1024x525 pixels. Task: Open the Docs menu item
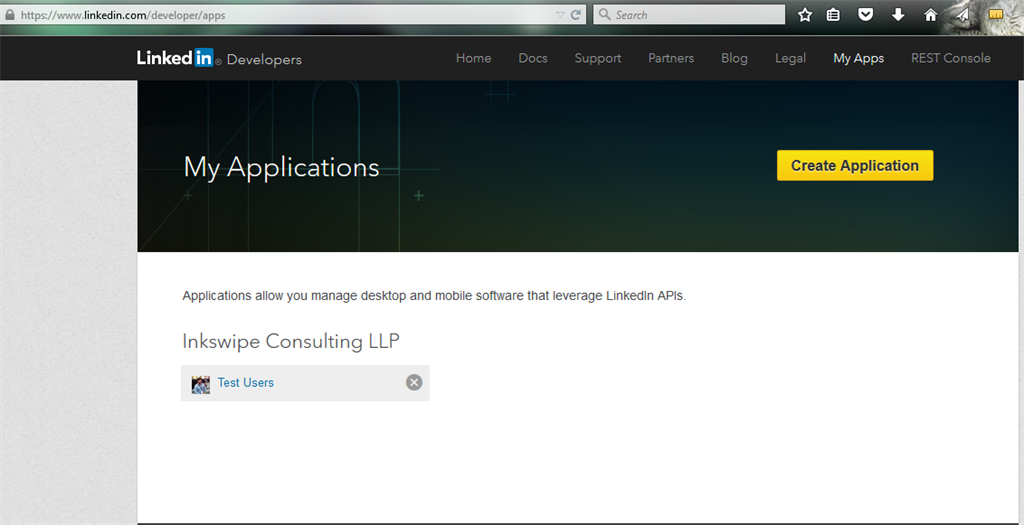533,58
